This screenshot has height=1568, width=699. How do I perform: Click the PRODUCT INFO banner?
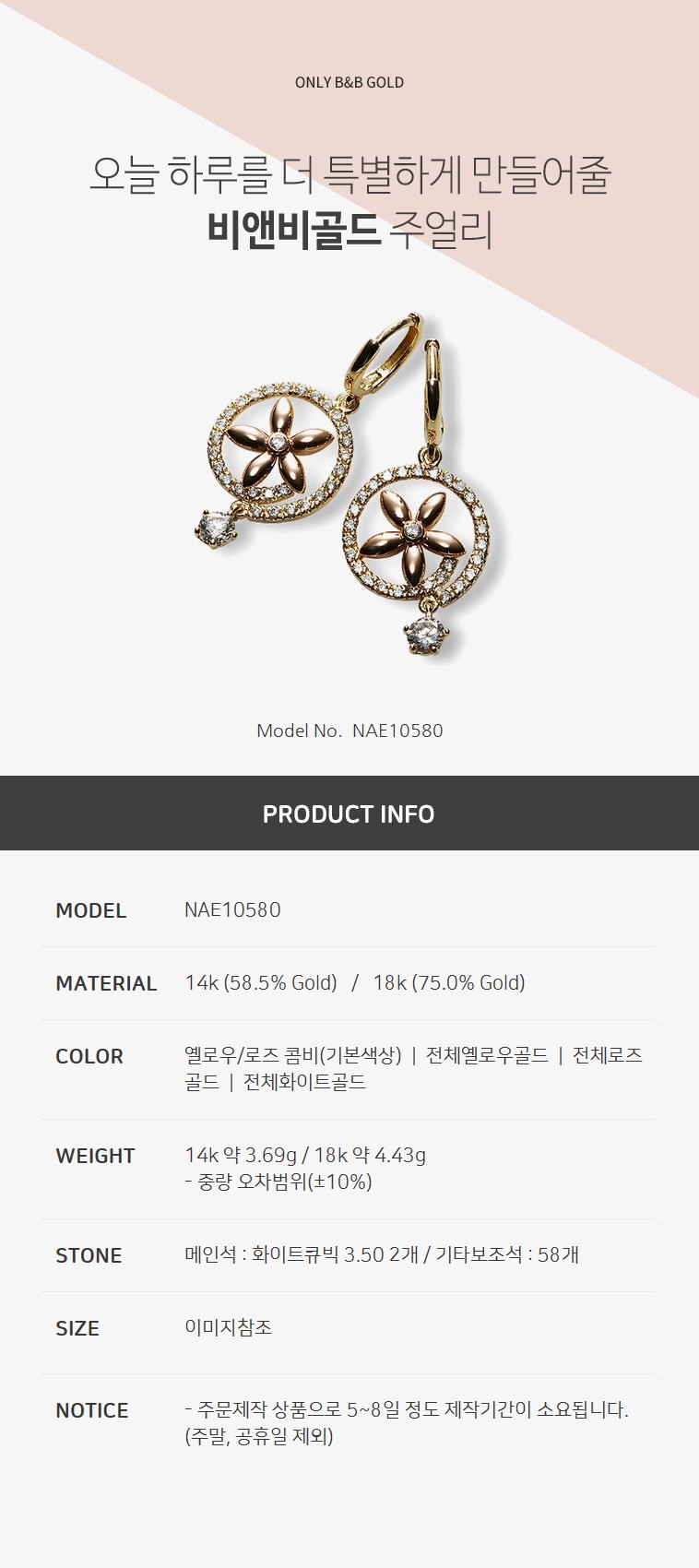349,814
